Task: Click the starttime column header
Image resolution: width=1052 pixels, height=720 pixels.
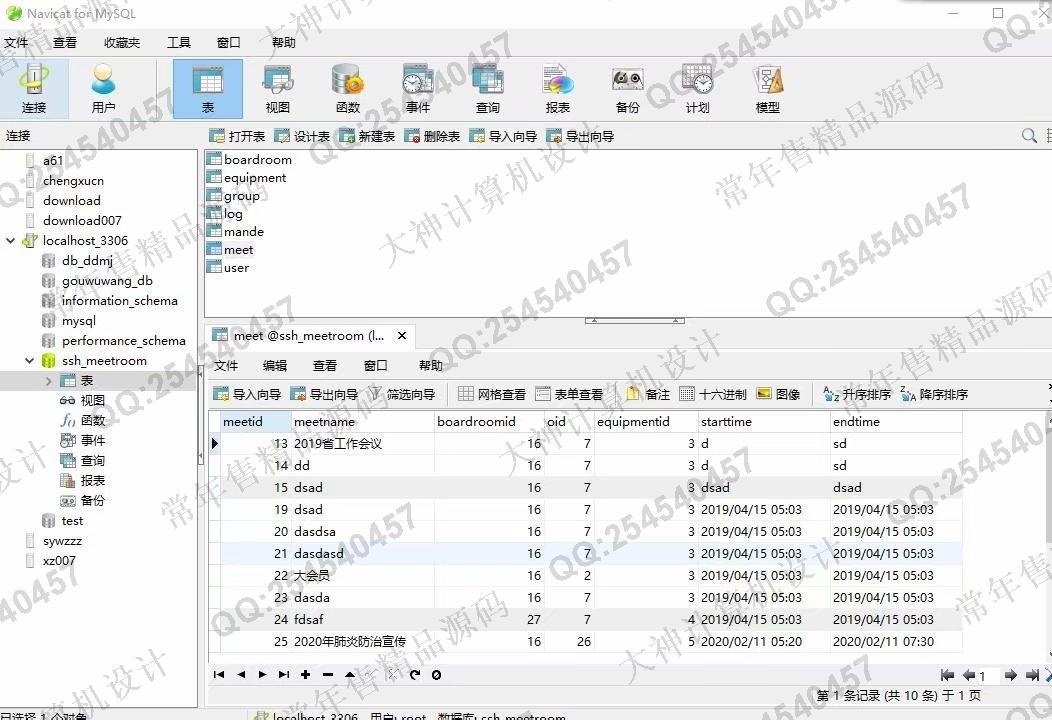Action: click(x=764, y=421)
